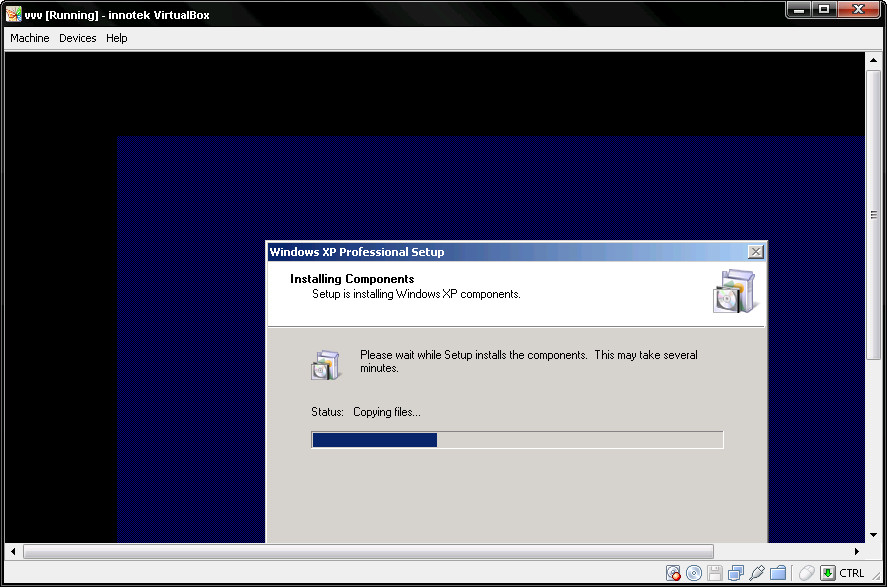The width and height of the screenshot is (887, 587).
Task: Click the mouse capture indicator icon
Action: pyautogui.click(x=807, y=573)
